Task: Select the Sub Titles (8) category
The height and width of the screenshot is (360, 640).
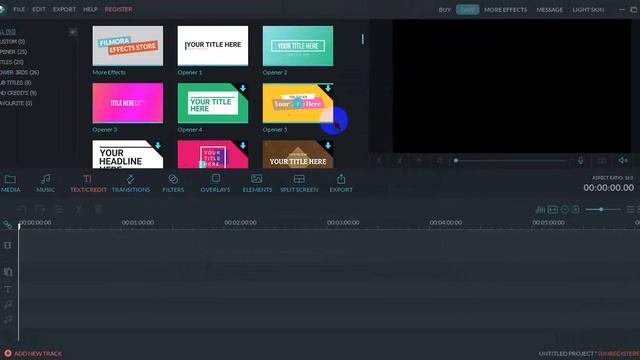Action: point(16,82)
